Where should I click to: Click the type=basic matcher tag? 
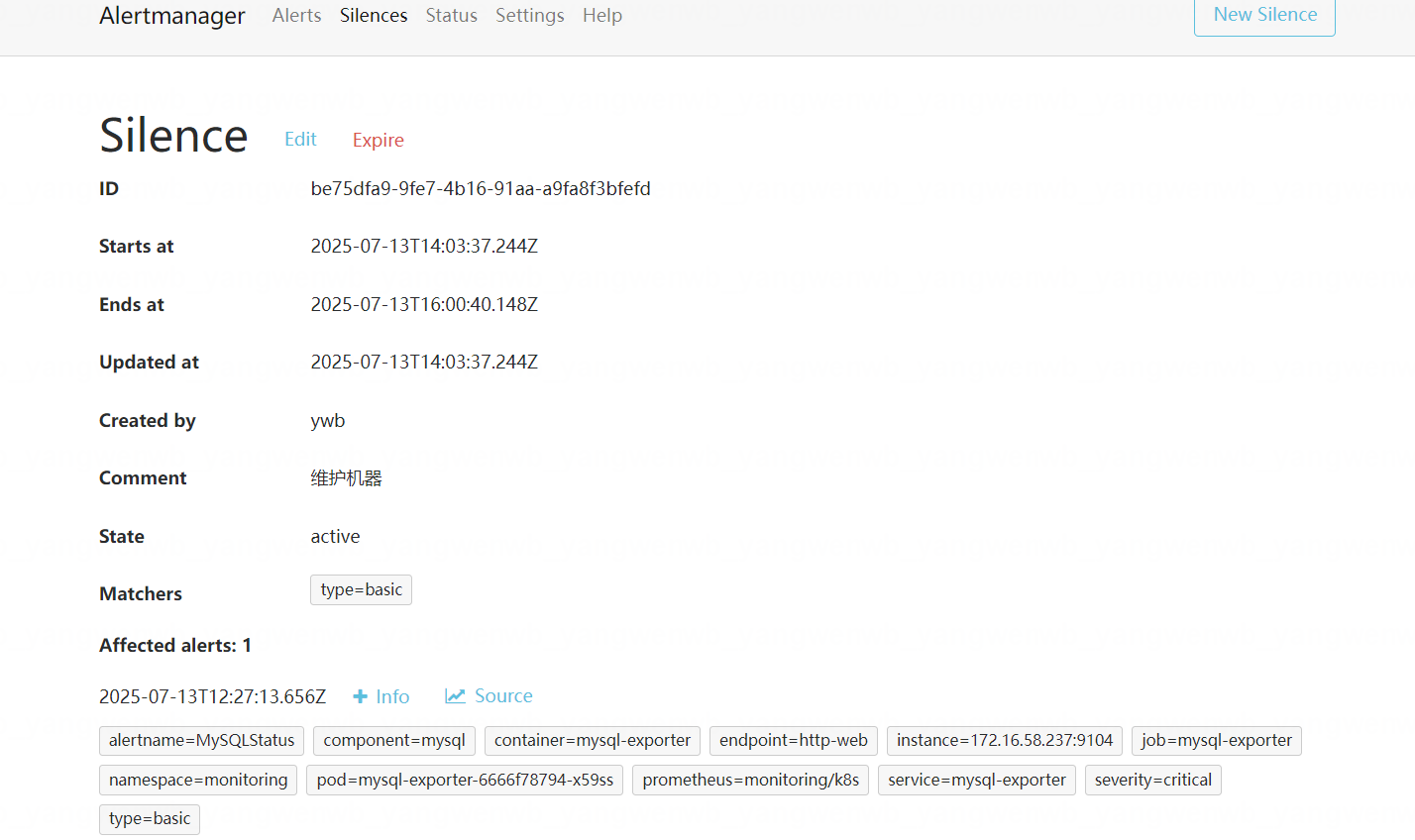(361, 590)
